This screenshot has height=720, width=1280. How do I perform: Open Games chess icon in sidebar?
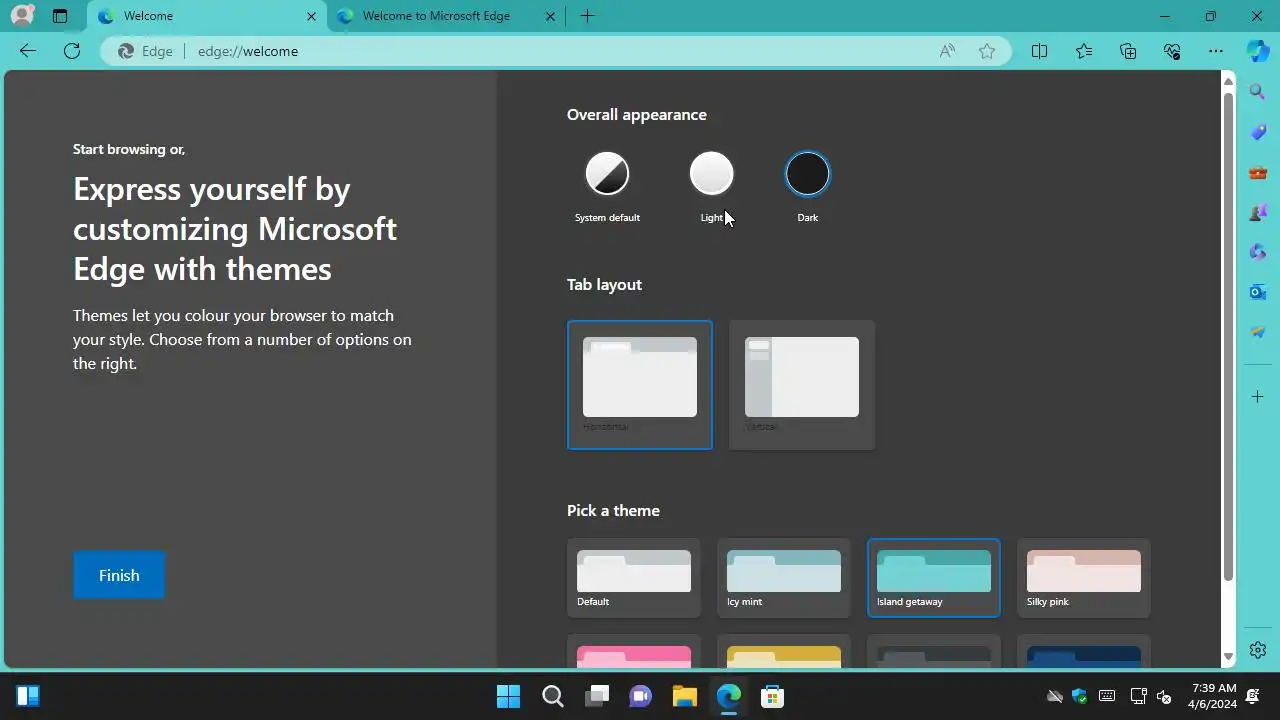(1258, 212)
